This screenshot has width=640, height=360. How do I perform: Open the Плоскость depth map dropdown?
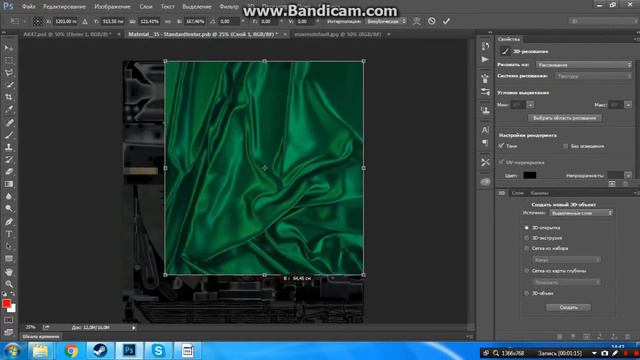[x=566, y=282]
